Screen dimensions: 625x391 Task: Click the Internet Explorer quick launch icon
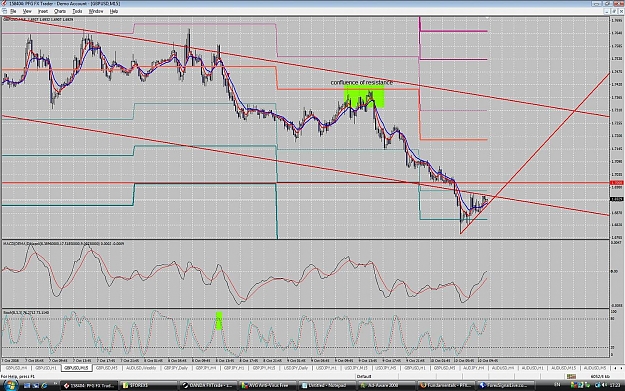tap(45, 385)
